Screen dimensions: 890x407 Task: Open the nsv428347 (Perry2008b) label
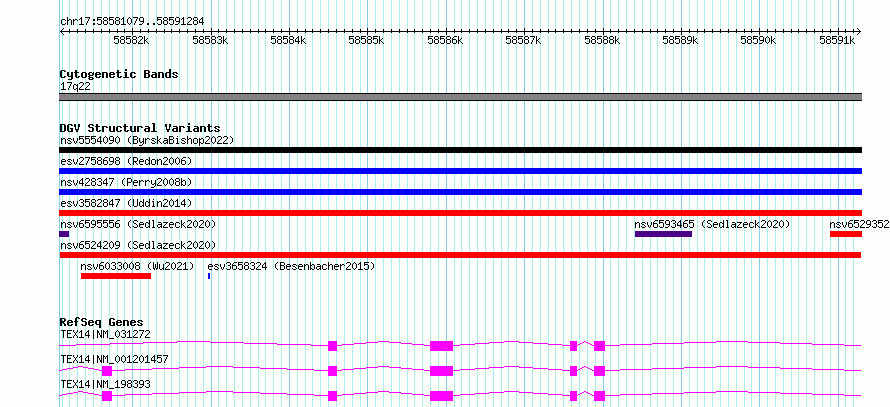point(126,182)
